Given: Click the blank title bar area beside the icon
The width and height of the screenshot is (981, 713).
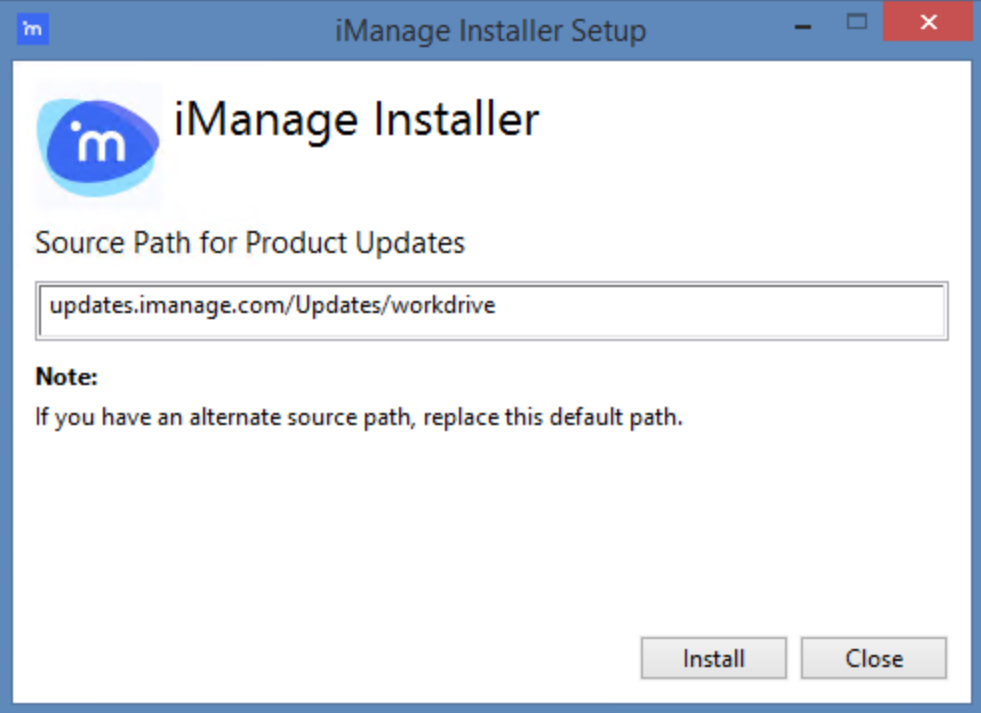Looking at the screenshot, I should [x=180, y=30].
